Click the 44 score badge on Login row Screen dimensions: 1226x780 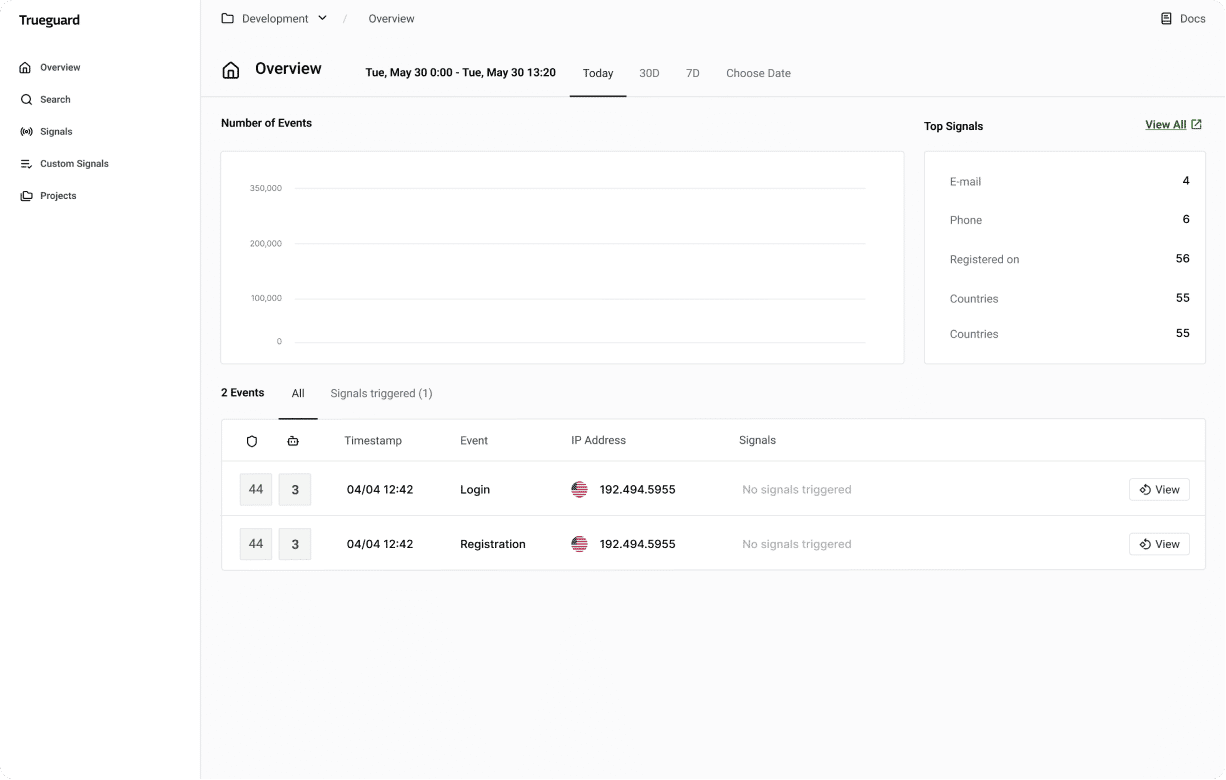(x=255, y=489)
